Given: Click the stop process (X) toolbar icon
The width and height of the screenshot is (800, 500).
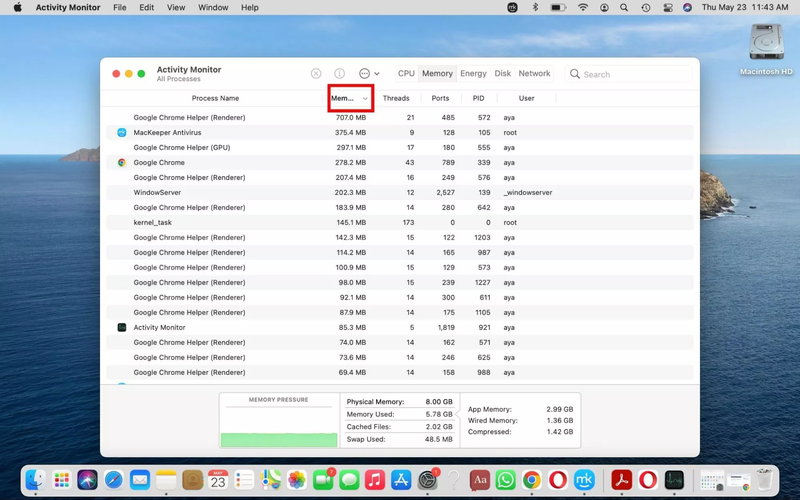Looking at the screenshot, I should click(x=316, y=73).
